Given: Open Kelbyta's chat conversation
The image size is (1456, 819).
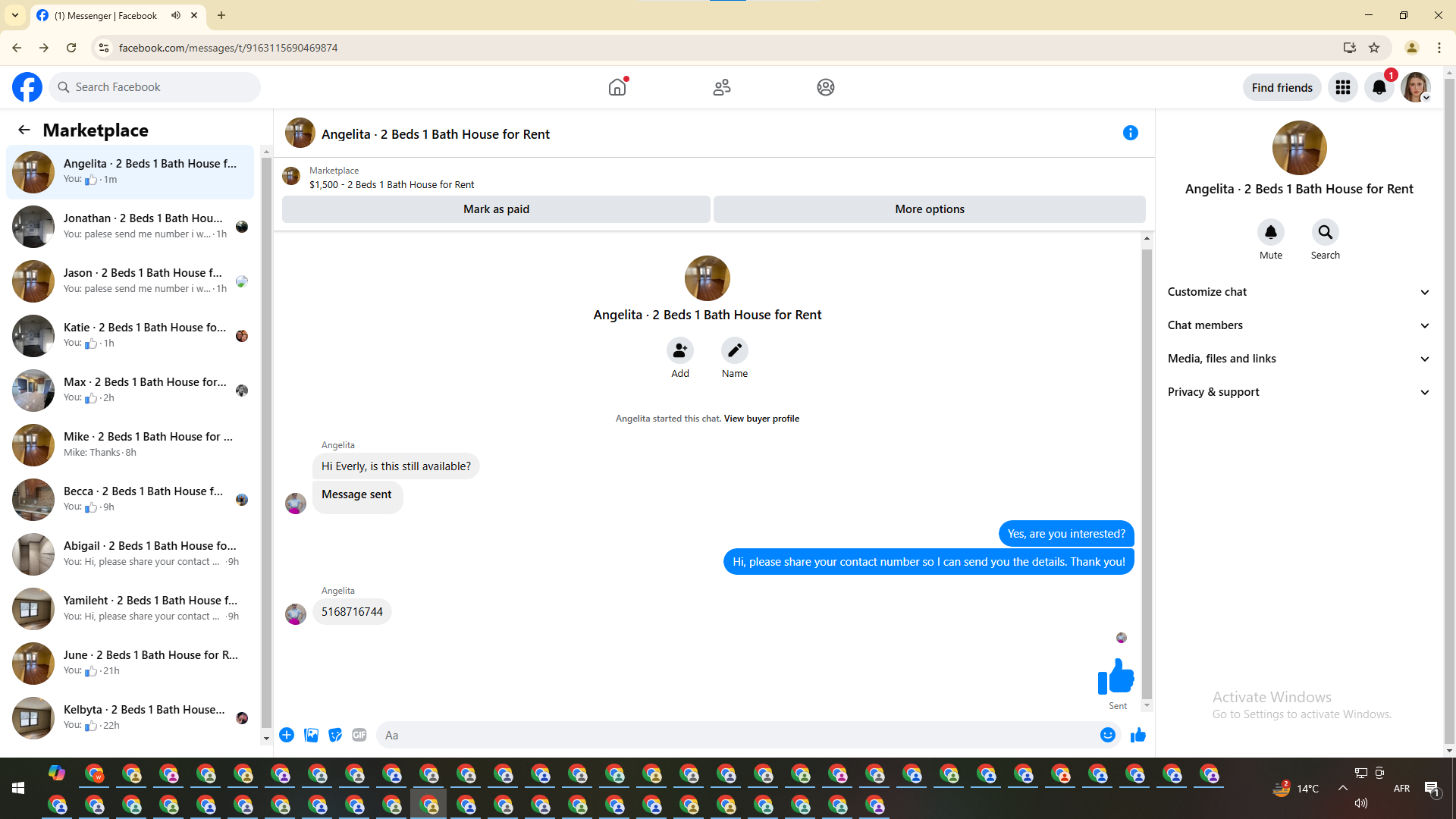Looking at the screenshot, I should pos(130,718).
